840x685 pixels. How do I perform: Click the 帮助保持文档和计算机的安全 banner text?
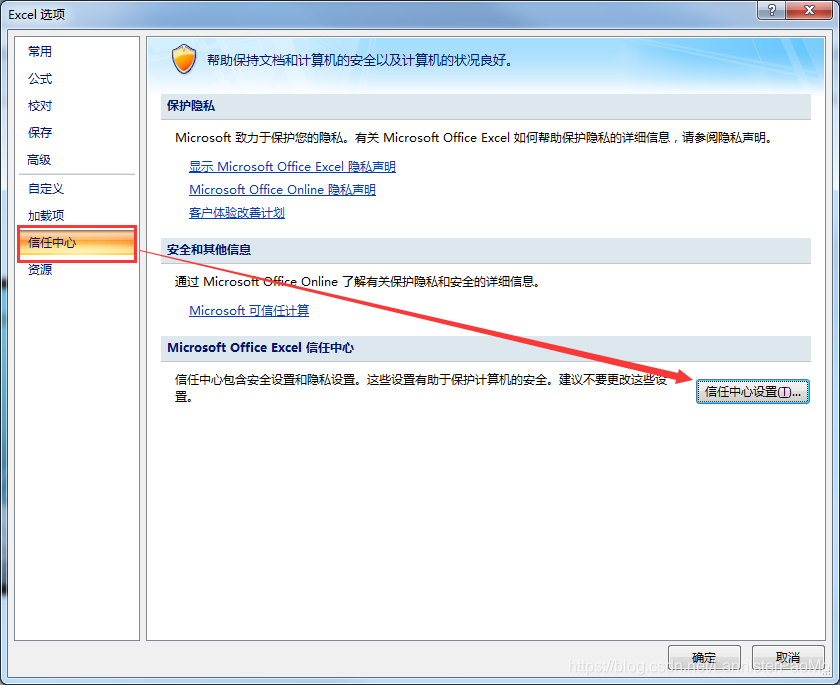(x=360, y=60)
